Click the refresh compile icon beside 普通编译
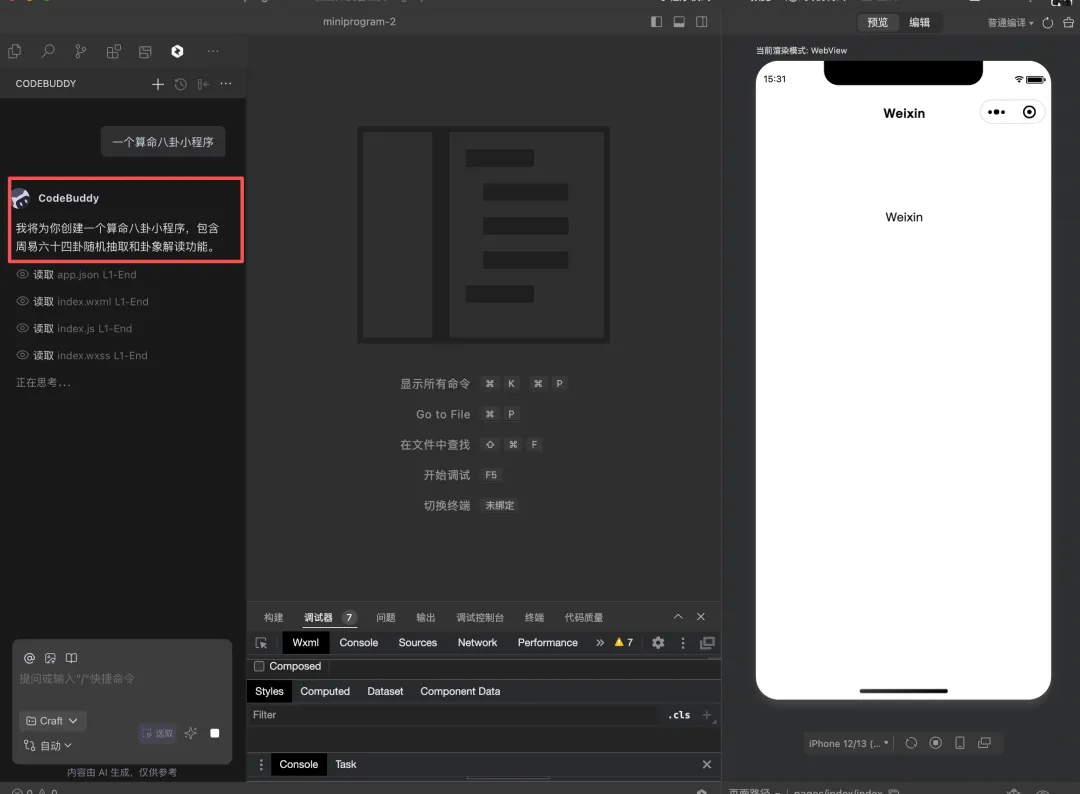The width and height of the screenshot is (1080, 794). point(1048,23)
